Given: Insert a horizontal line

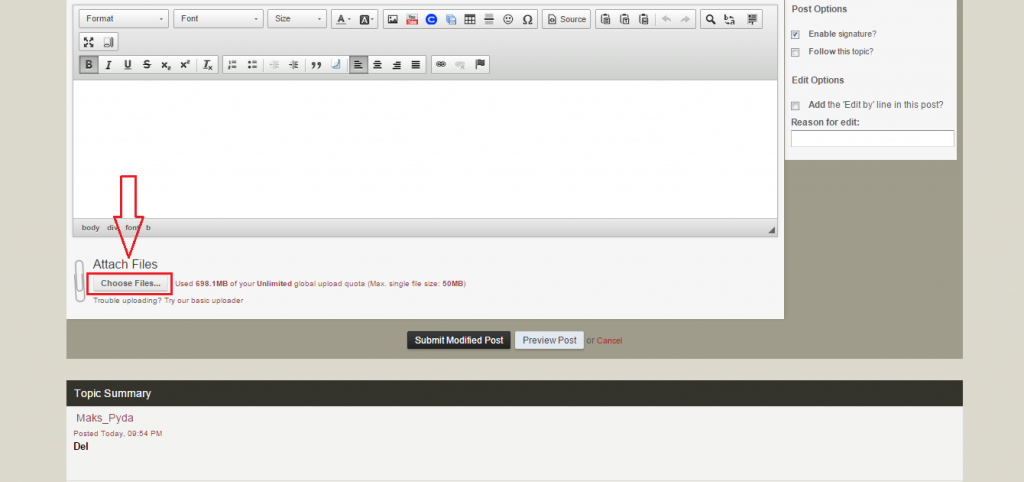Looking at the screenshot, I should [488, 19].
